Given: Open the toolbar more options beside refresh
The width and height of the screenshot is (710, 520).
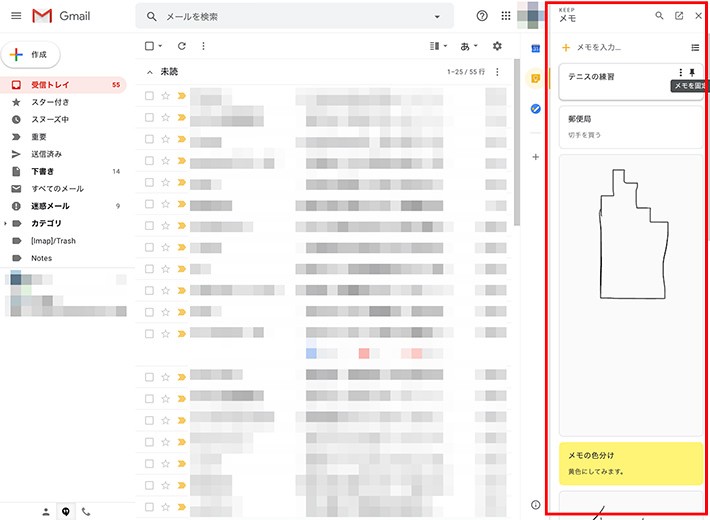Looking at the screenshot, I should pyautogui.click(x=203, y=46).
